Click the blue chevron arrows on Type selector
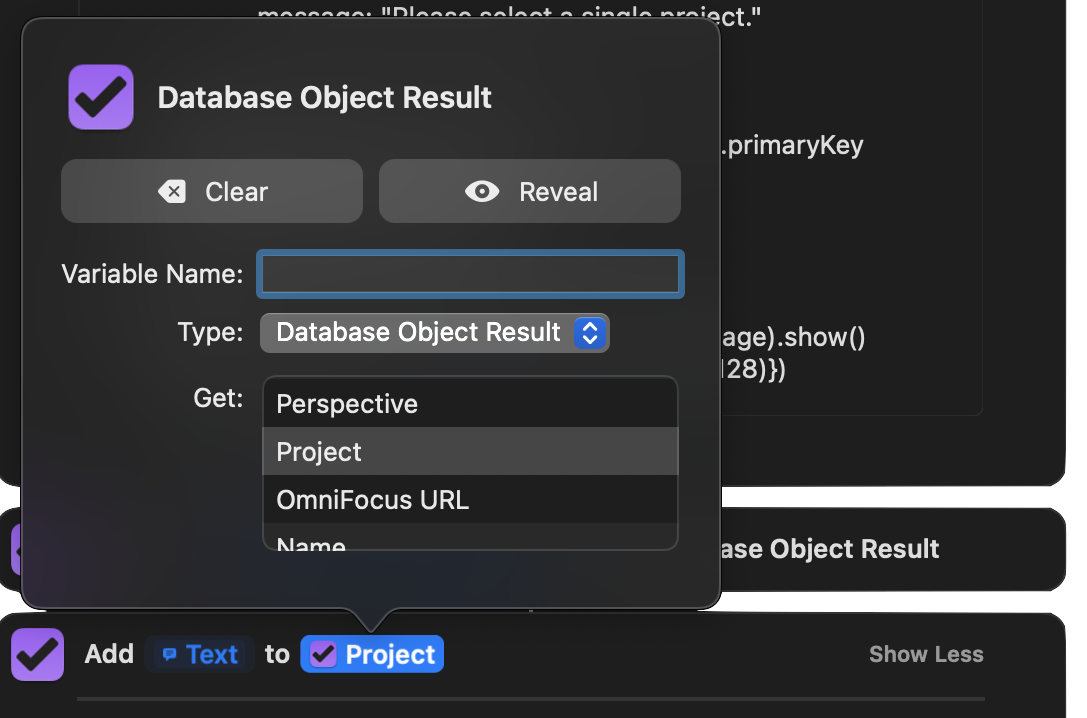1087x718 pixels. [x=590, y=333]
